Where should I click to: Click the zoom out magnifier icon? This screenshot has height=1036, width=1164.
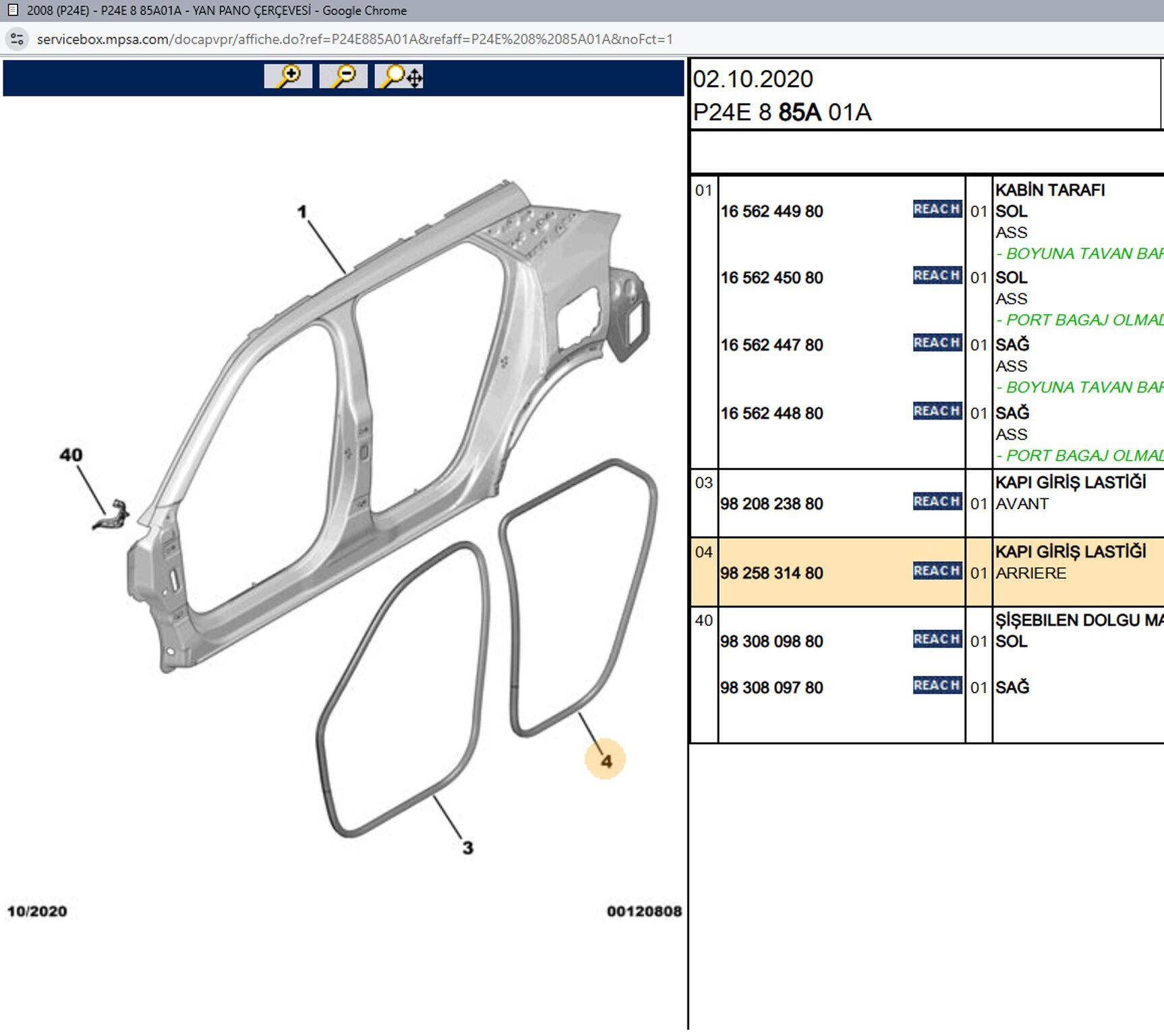pyautogui.click(x=343, y=76)
